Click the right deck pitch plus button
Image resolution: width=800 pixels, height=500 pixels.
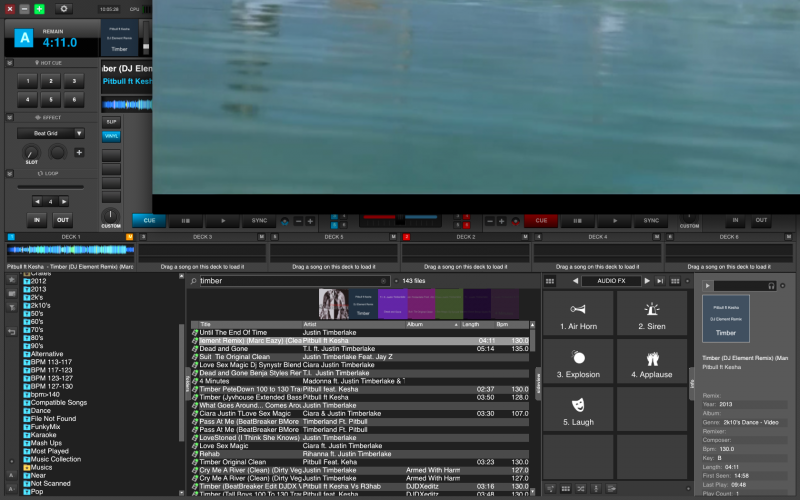pos(502,221)
